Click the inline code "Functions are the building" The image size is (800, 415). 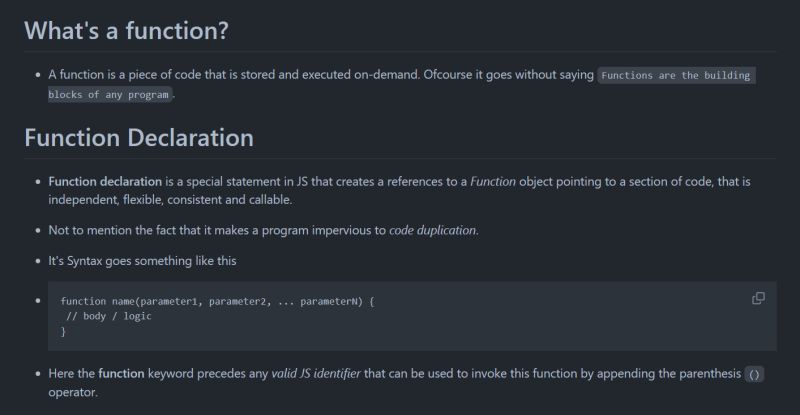point(676,76)
